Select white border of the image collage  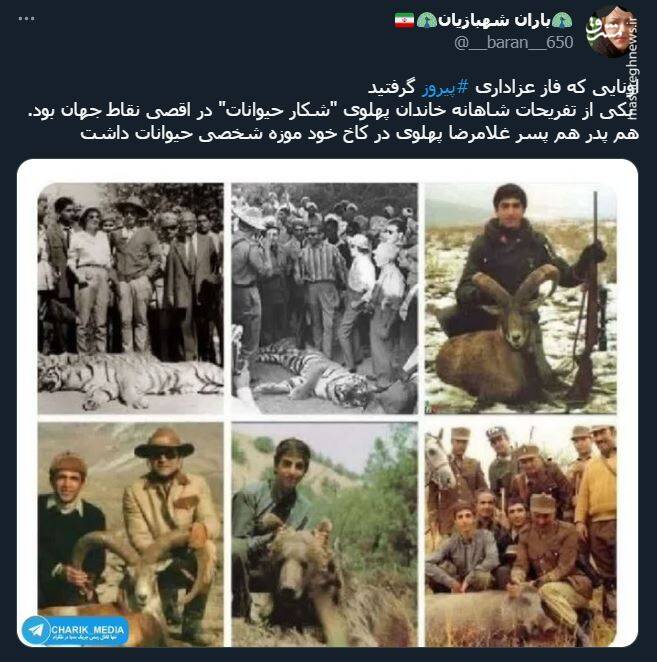(x=327, y=171)
